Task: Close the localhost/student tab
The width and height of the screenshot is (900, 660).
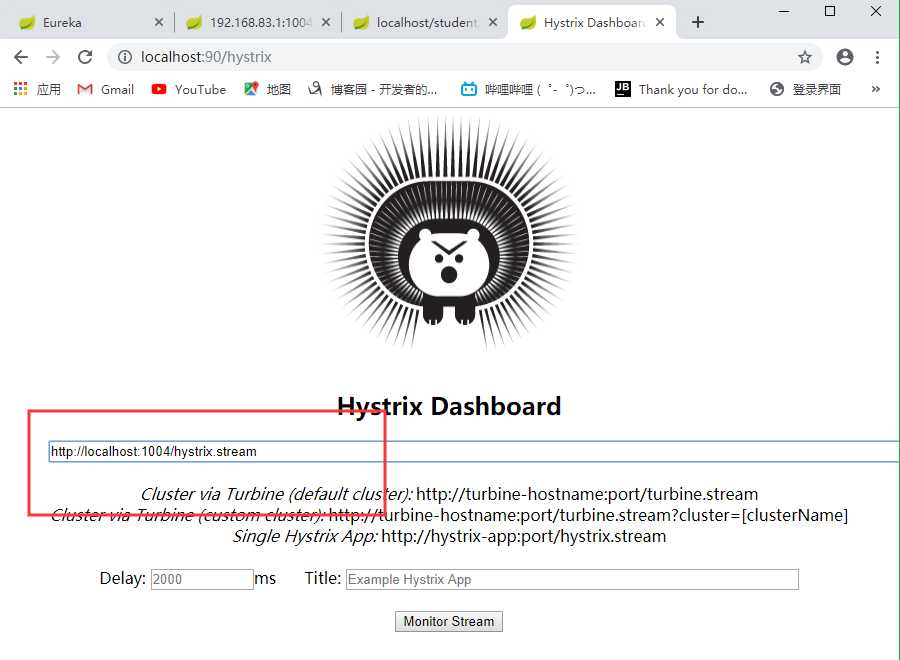Action: point(492,22)
